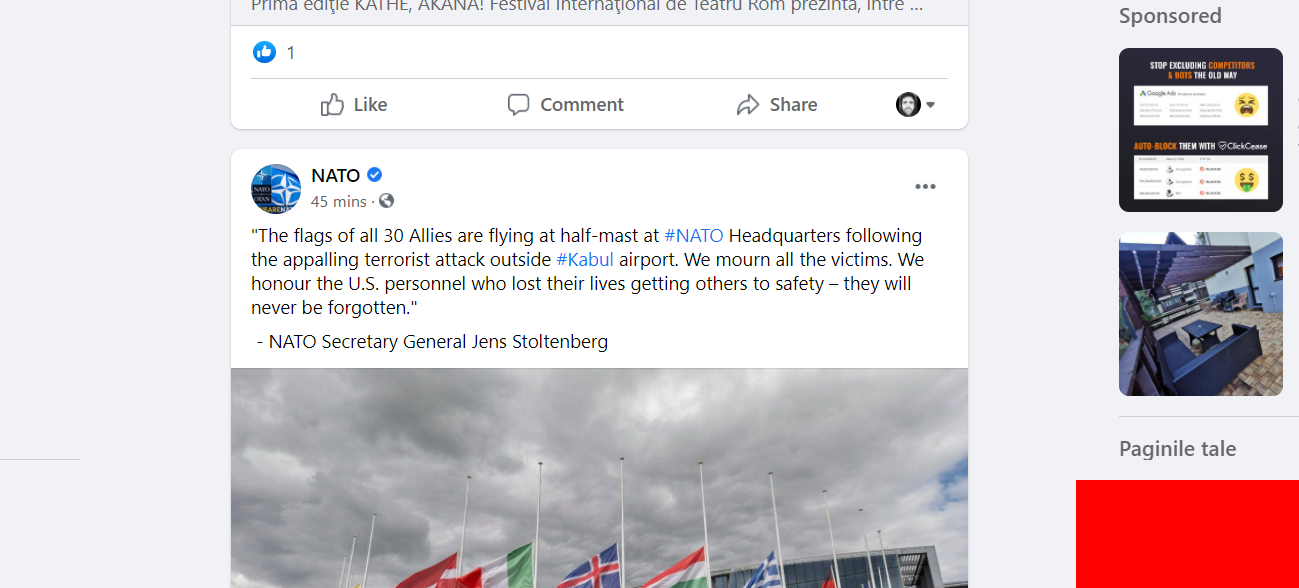Open the Comment speech bubble
1299x588 pixels.
point(565,105)
